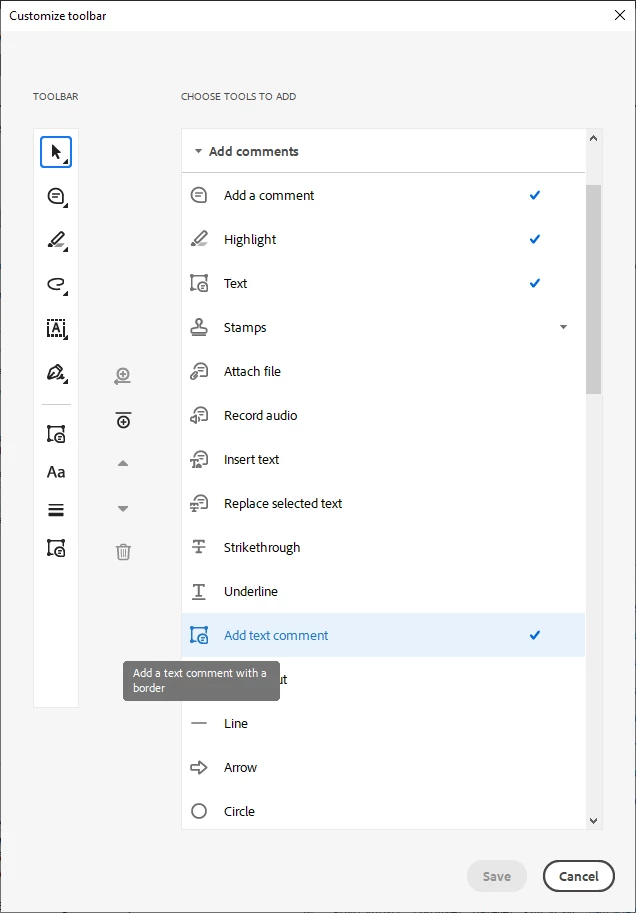Select text comment icon directly above Aa icon
636x913 pixels.
click(x=56, y=434)
